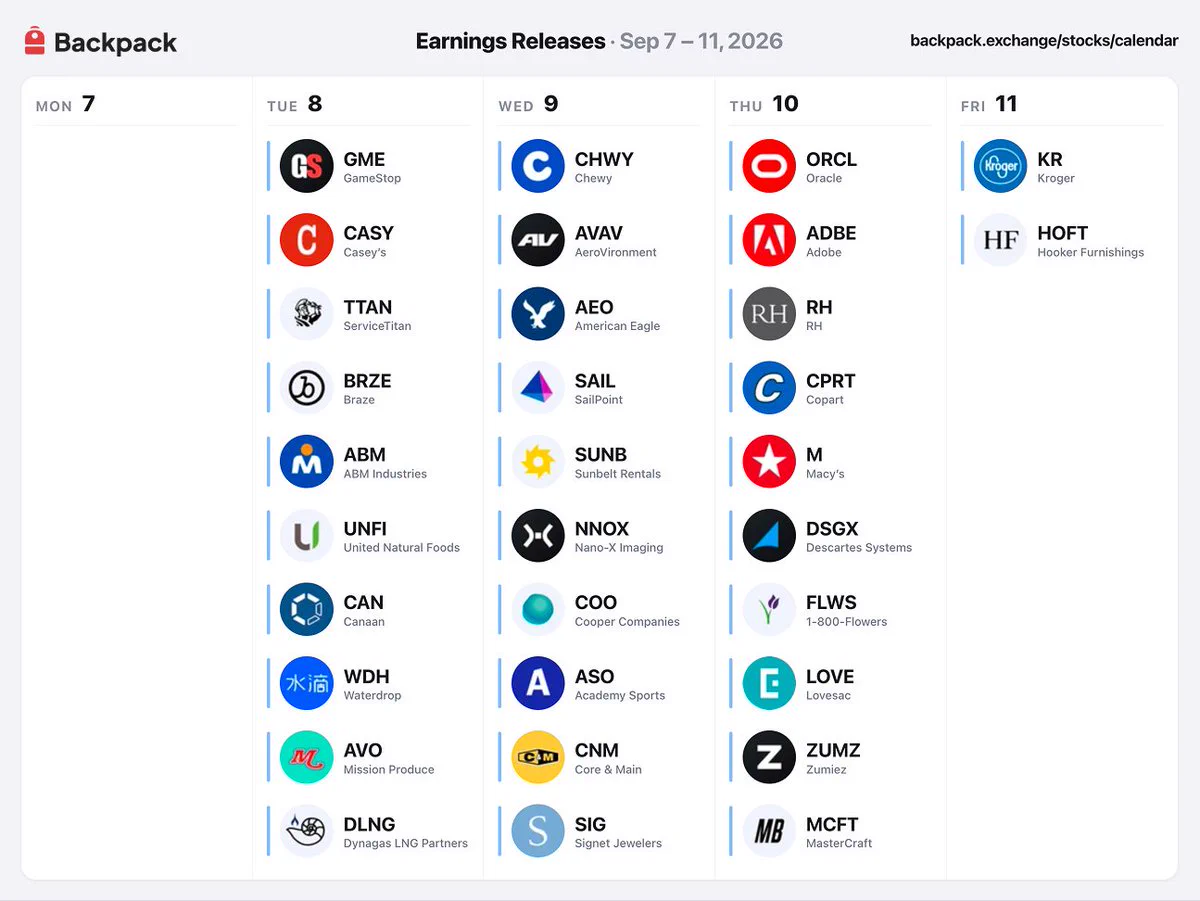The height and width of the screenshot is (901, 1200).
Task: Click the United Natural Foods logo
Action: tap(306, 536)
